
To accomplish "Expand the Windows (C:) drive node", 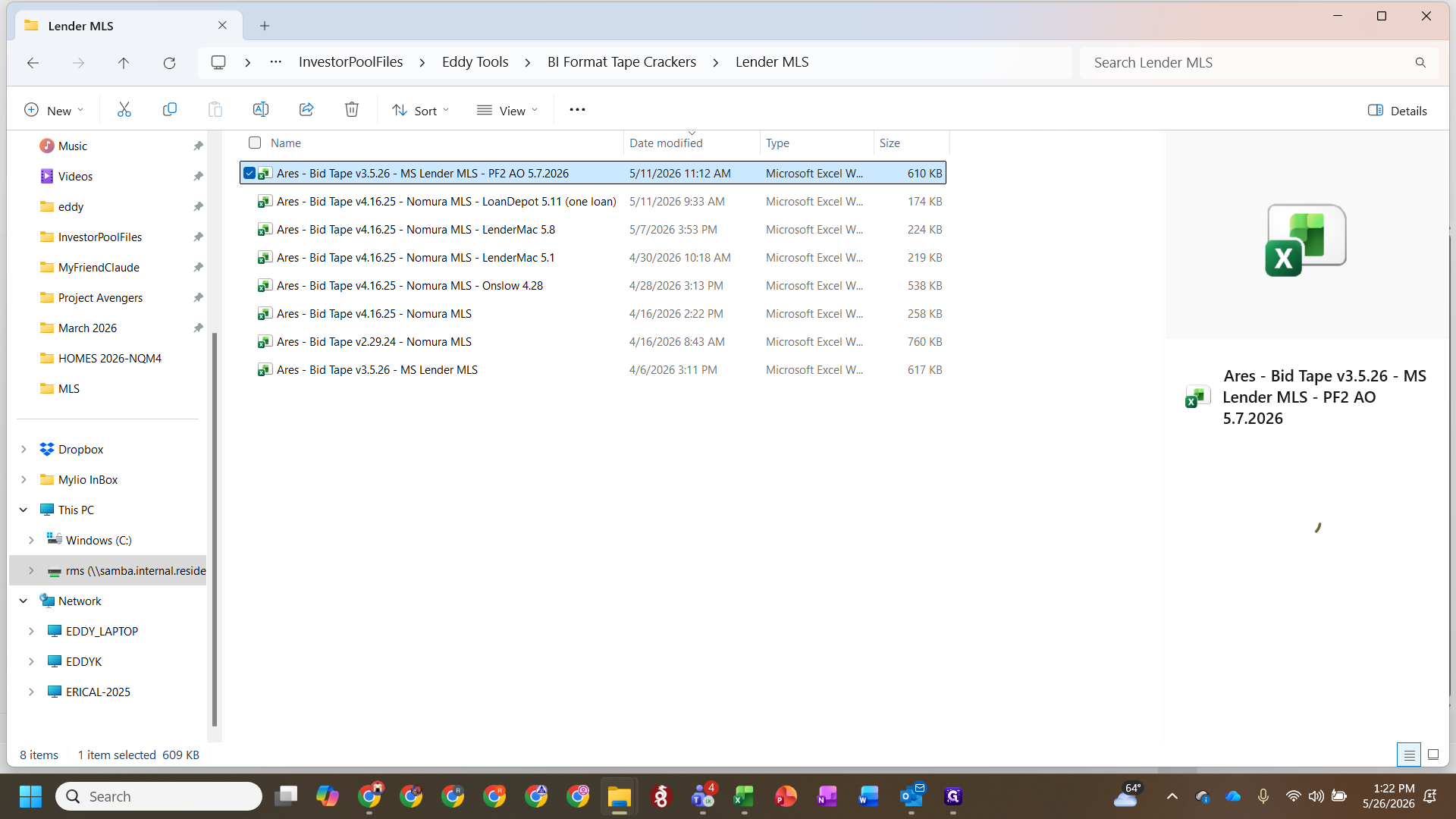I will coord(31,541).
